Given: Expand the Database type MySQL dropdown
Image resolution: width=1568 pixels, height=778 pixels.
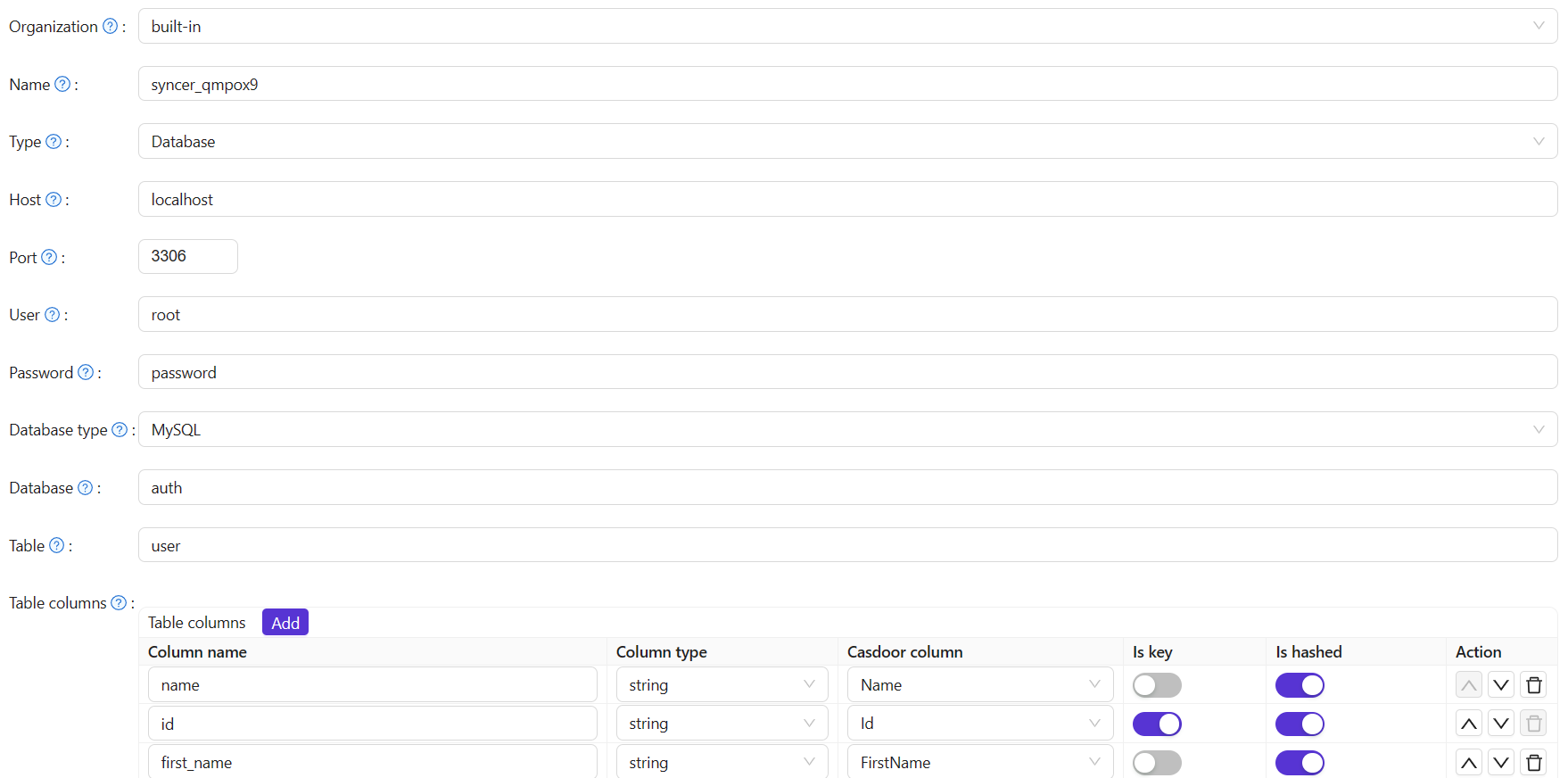Looking at the screenshot, I should point(847,430).
